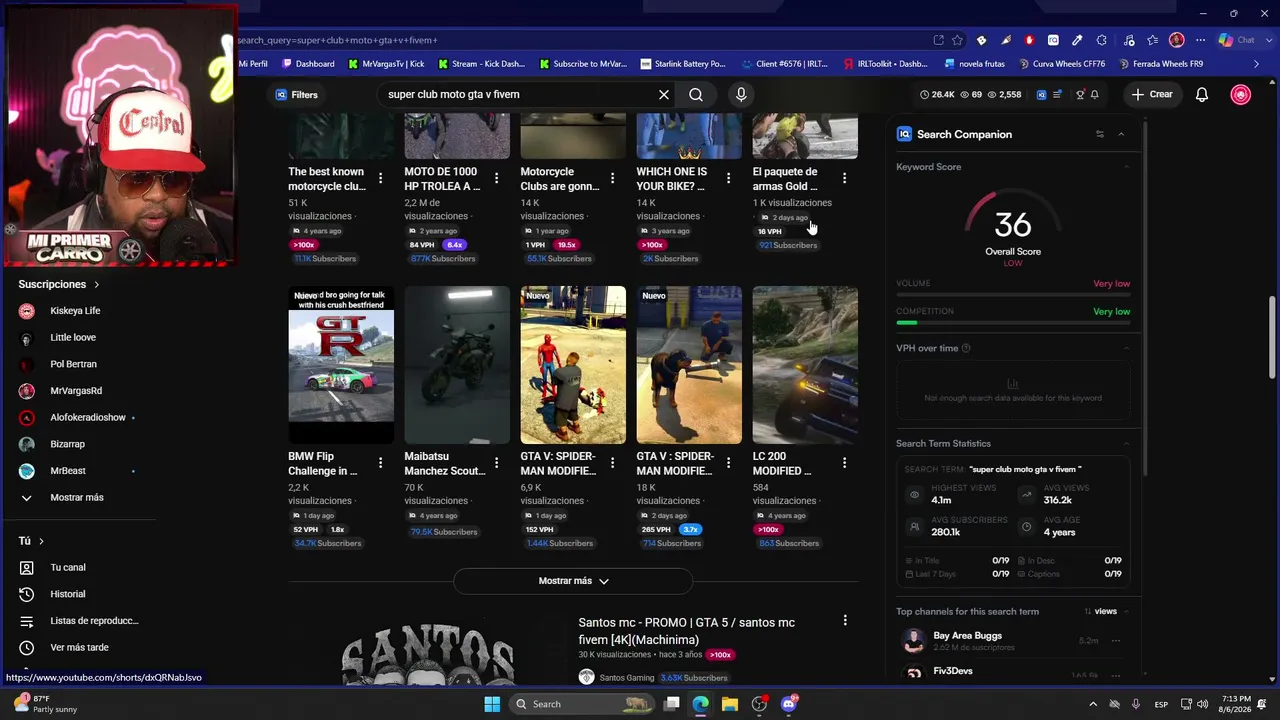The image size is (1280, 720).
Task: Expand the Suscripciones section
Action: click(59, 284)
